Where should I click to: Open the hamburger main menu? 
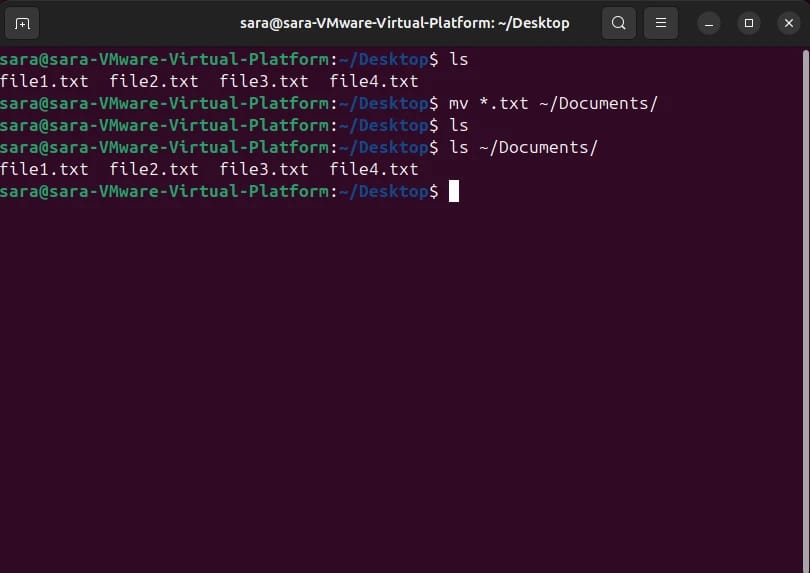pos(661,22)
